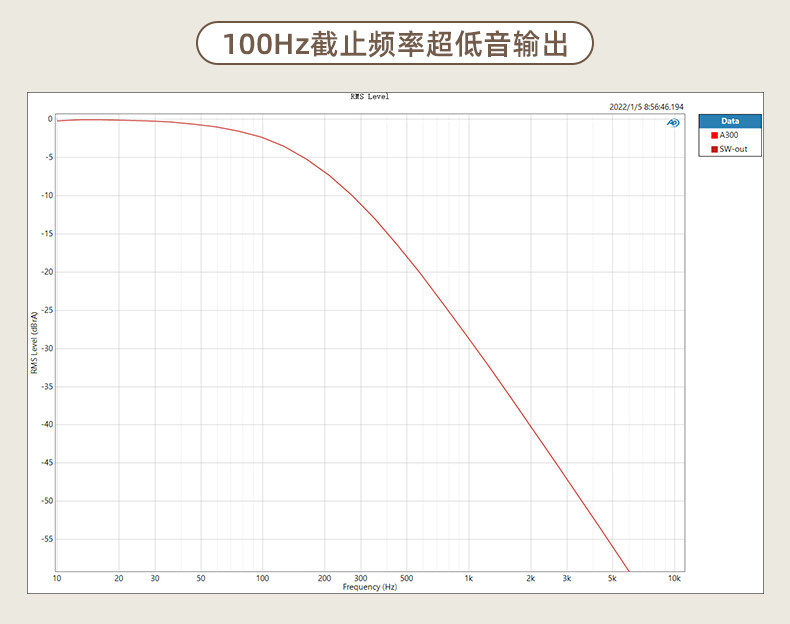Click the RMS Level (dBrA) axis label

[34, 342]
